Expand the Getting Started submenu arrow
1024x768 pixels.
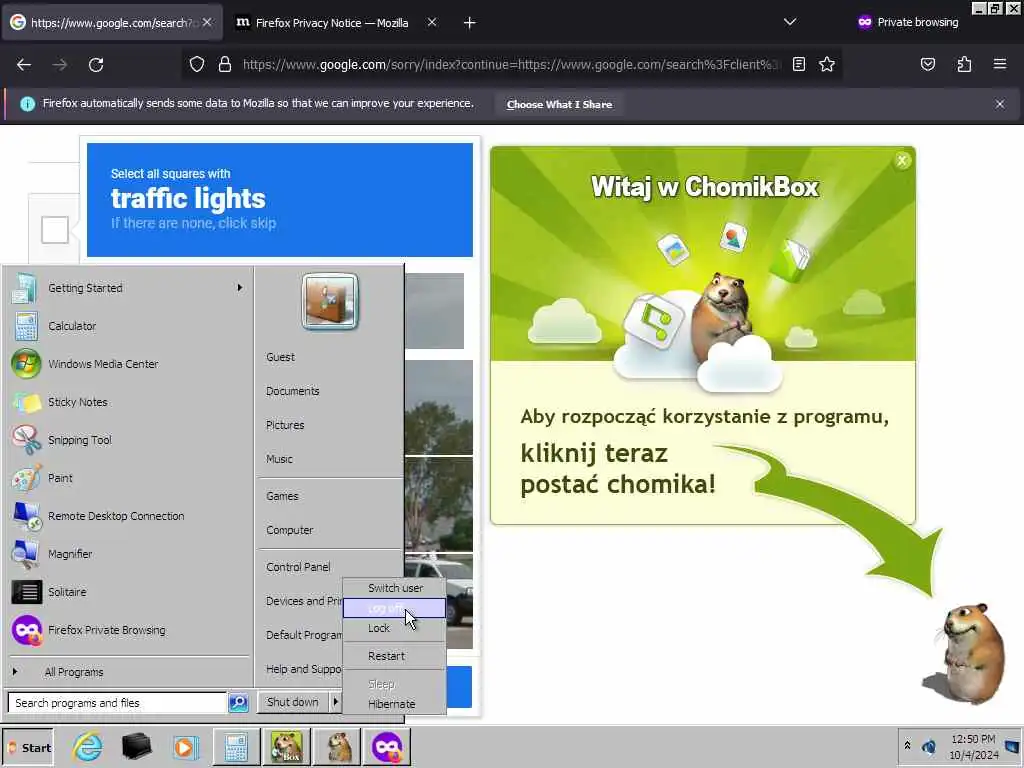pyautogui.click(x=240, y=288)
